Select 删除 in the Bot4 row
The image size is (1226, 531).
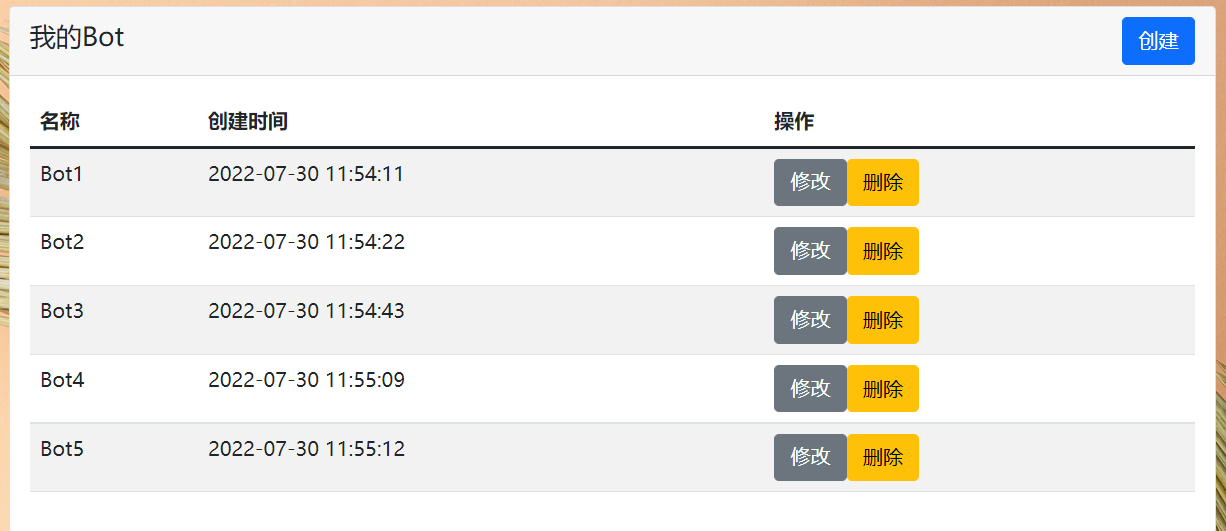[883, 389]
